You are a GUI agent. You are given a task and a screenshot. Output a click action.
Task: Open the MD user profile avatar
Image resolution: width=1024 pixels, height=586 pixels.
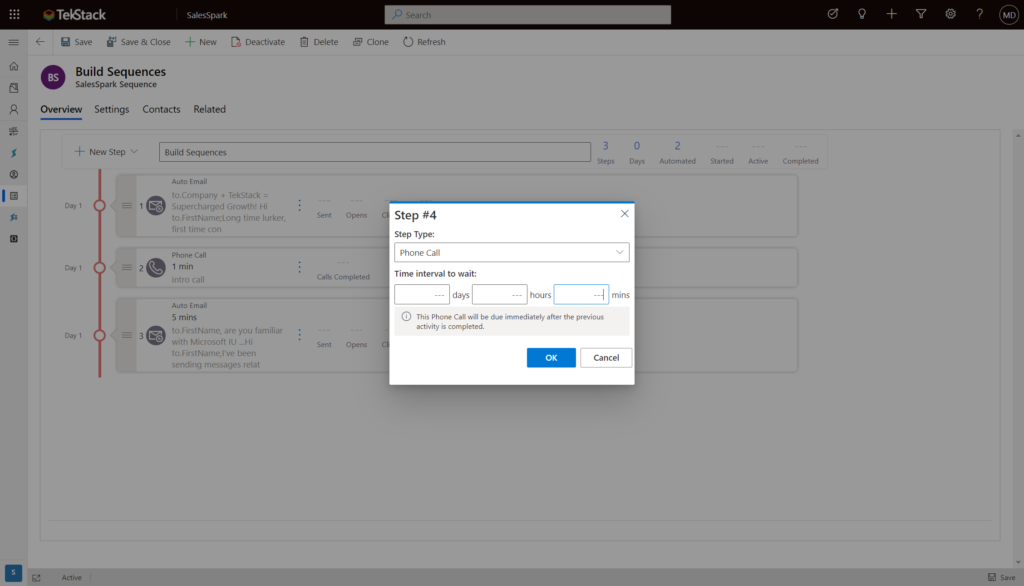[1008, 14]
